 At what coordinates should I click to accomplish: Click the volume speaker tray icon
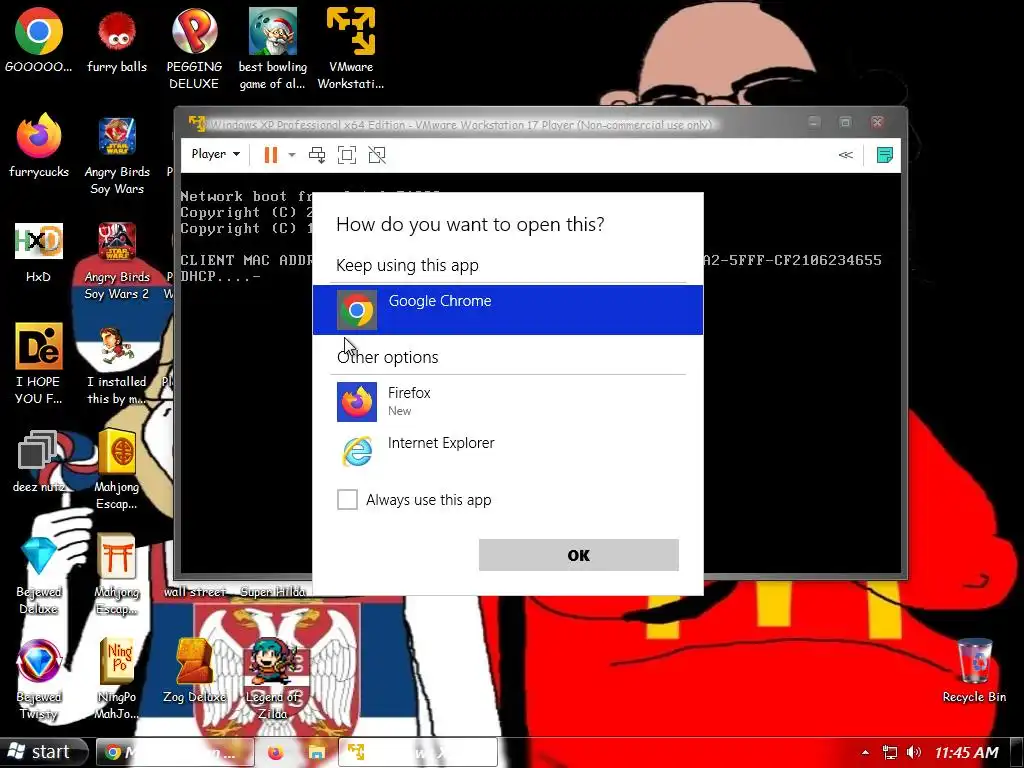[x=915, y=753]
